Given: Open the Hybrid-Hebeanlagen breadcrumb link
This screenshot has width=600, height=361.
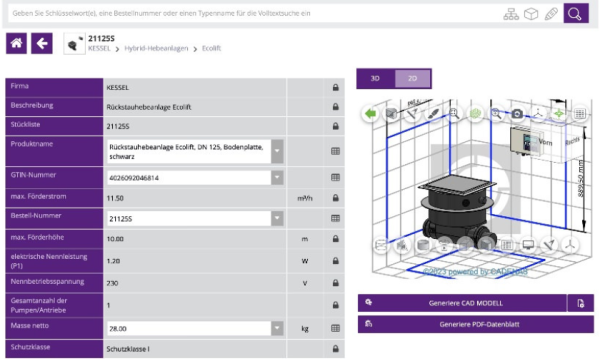Looking at the screenshot, I should (x=156, y=48).
